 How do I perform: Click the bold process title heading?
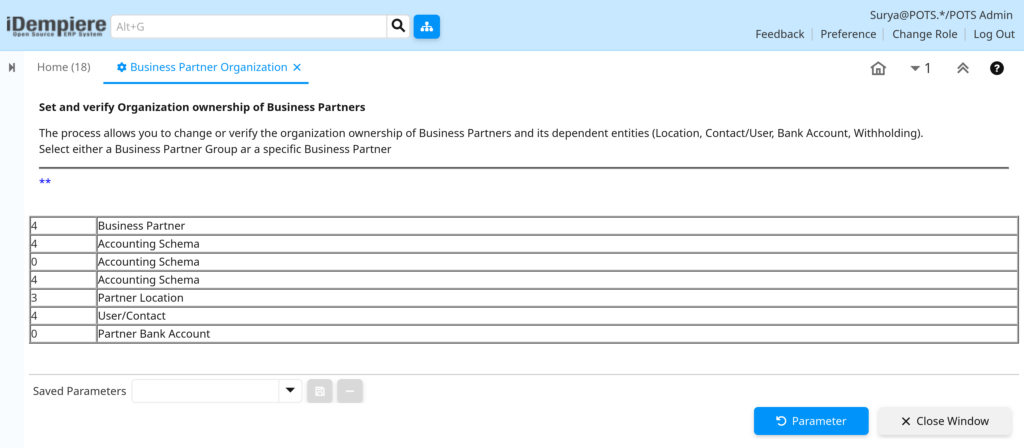[x=202, y=106]
